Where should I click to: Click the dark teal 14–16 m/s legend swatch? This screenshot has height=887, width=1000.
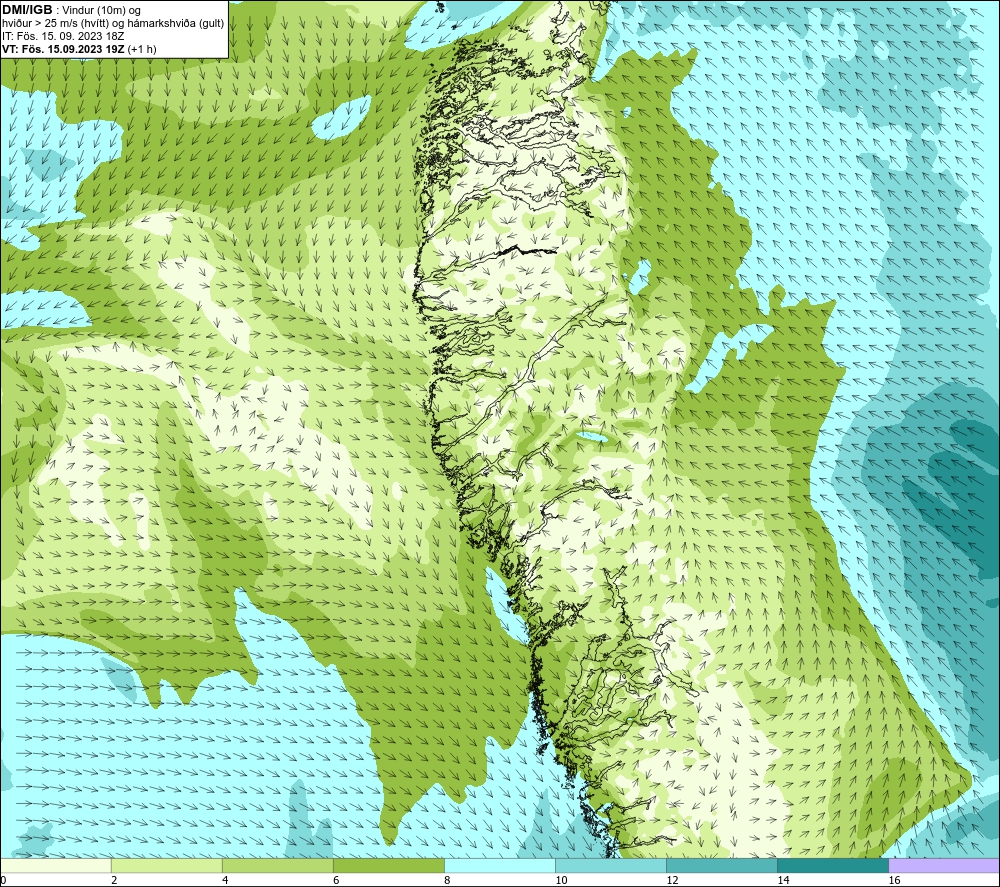click(833, 865)
